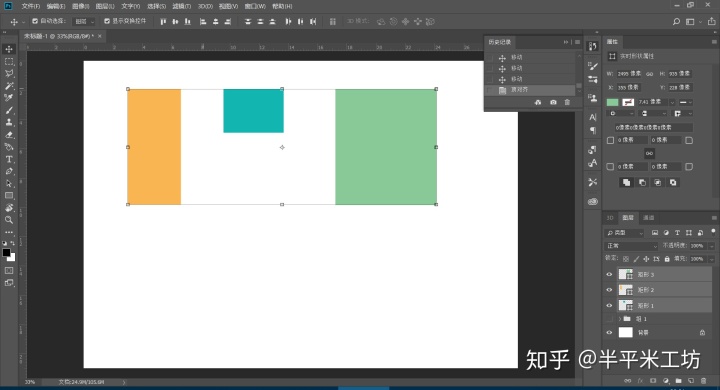This screenshot has width=720, height=390.
Task: Select the Clone Stamp tool
Action: (9, 122)
